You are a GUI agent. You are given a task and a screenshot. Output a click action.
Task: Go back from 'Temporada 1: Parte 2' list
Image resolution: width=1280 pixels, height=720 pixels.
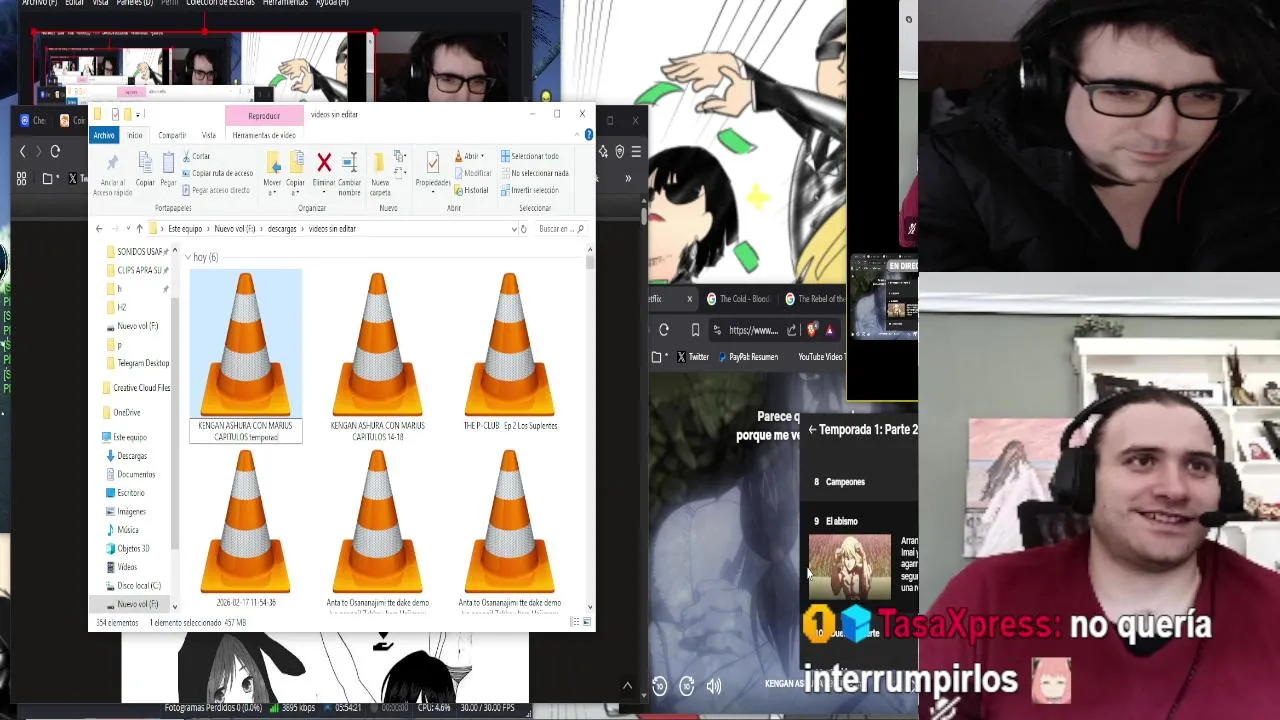click(812, 430)
